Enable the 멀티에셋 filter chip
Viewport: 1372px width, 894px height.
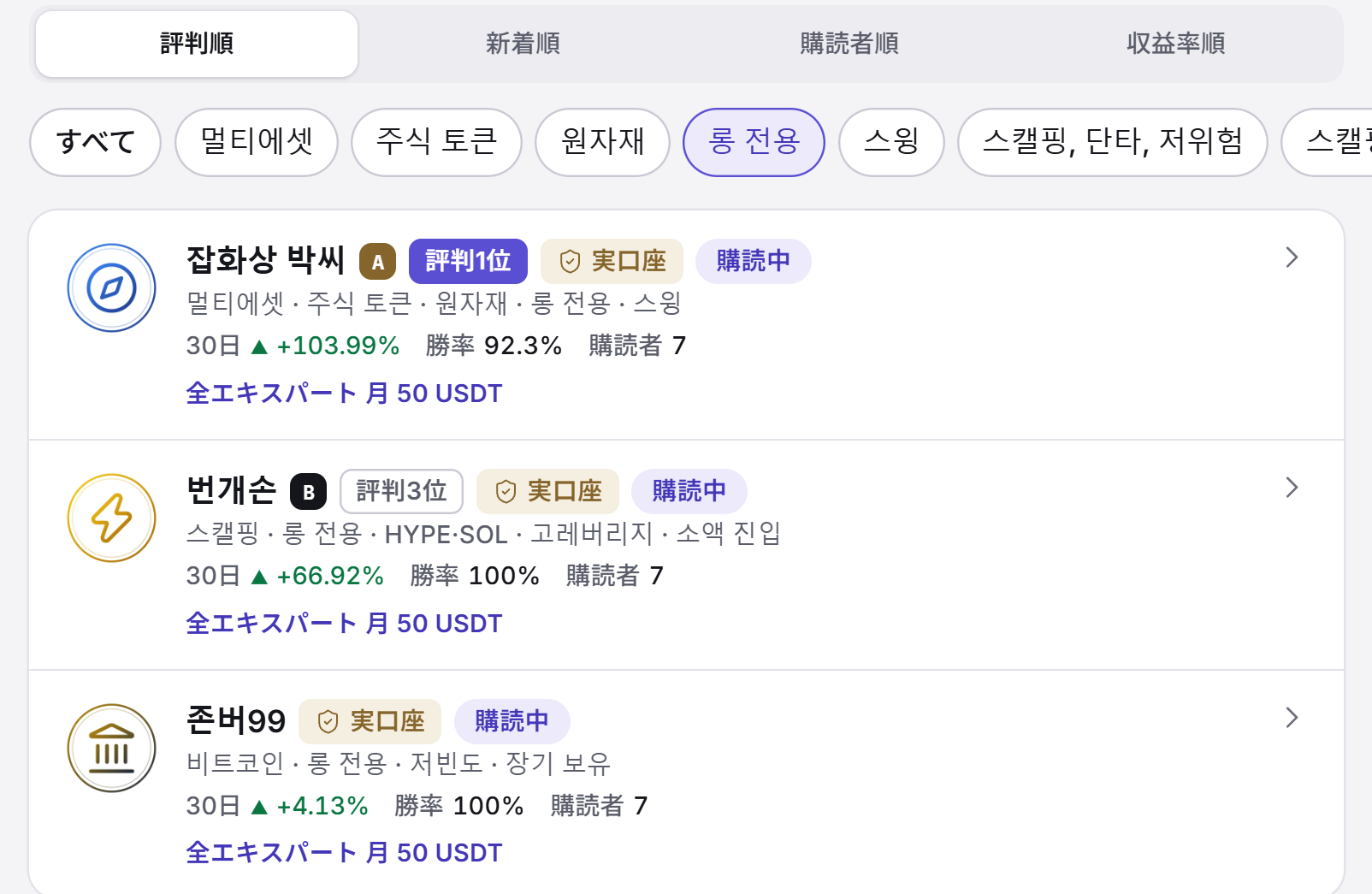256,142
